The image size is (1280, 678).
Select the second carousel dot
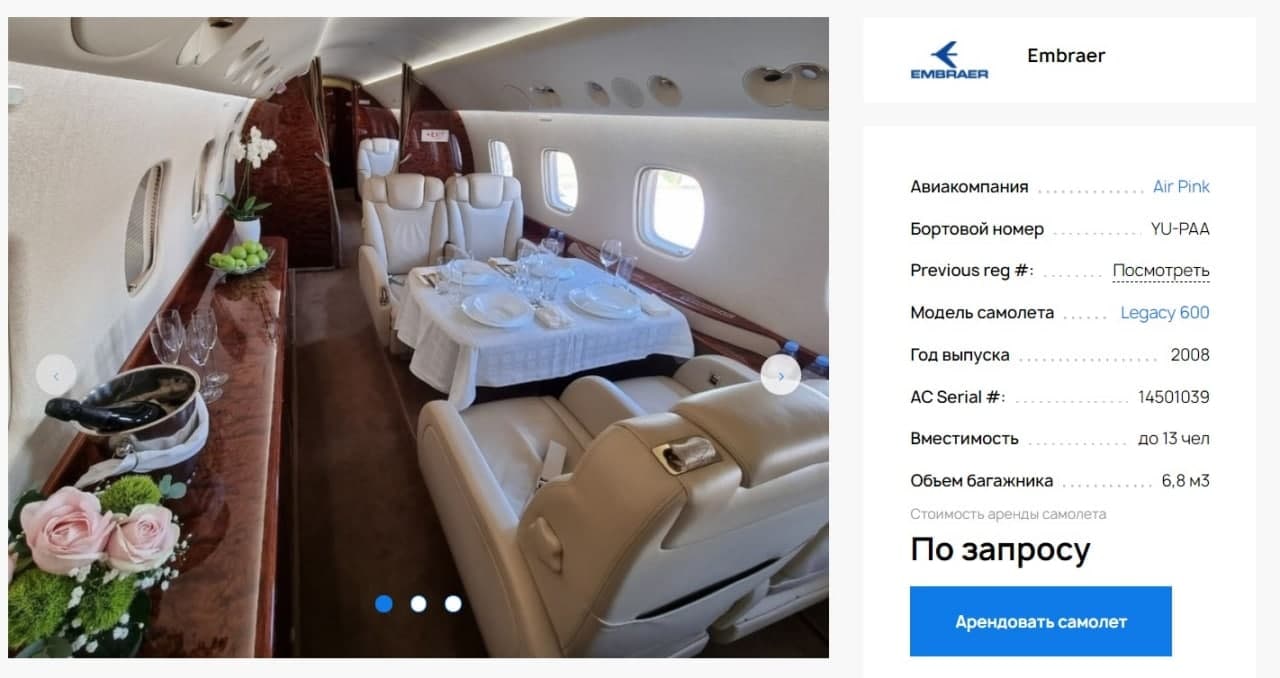(419, 603)
